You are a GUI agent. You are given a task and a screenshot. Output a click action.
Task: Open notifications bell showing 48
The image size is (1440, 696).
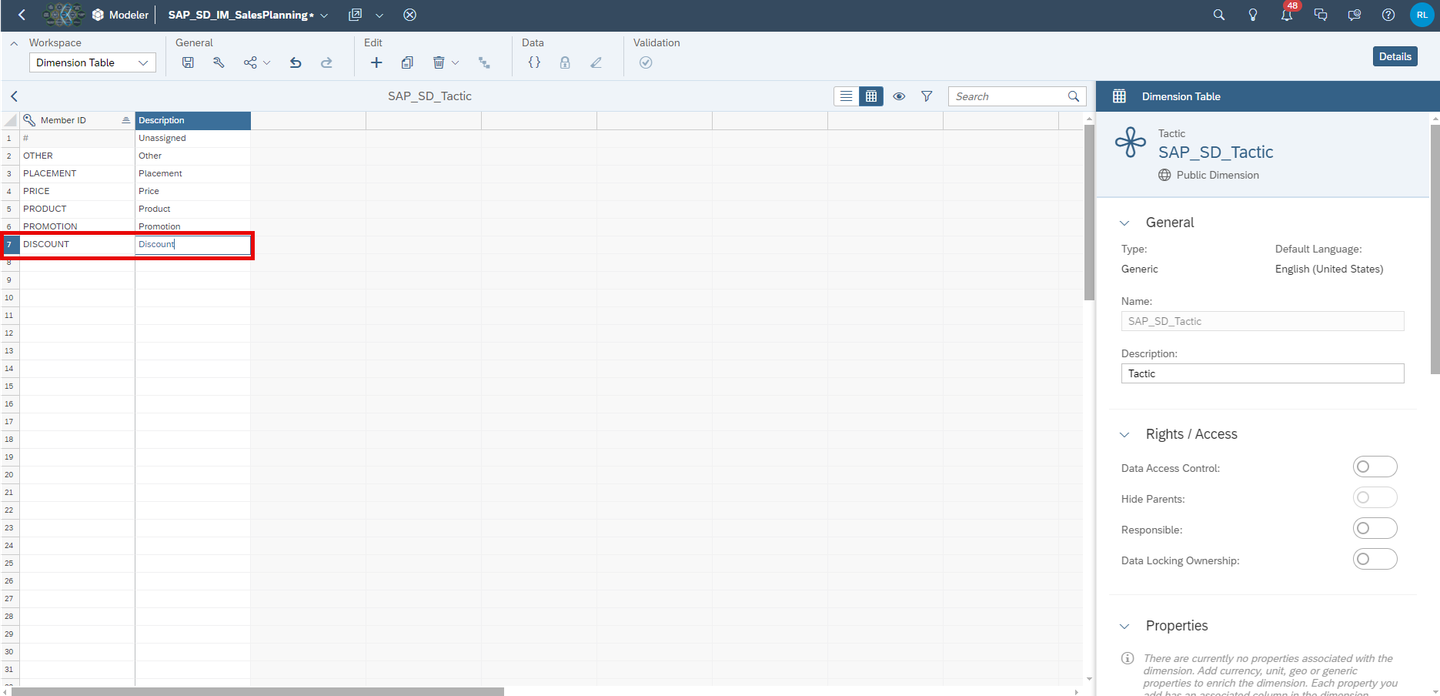pos(1288,14)
